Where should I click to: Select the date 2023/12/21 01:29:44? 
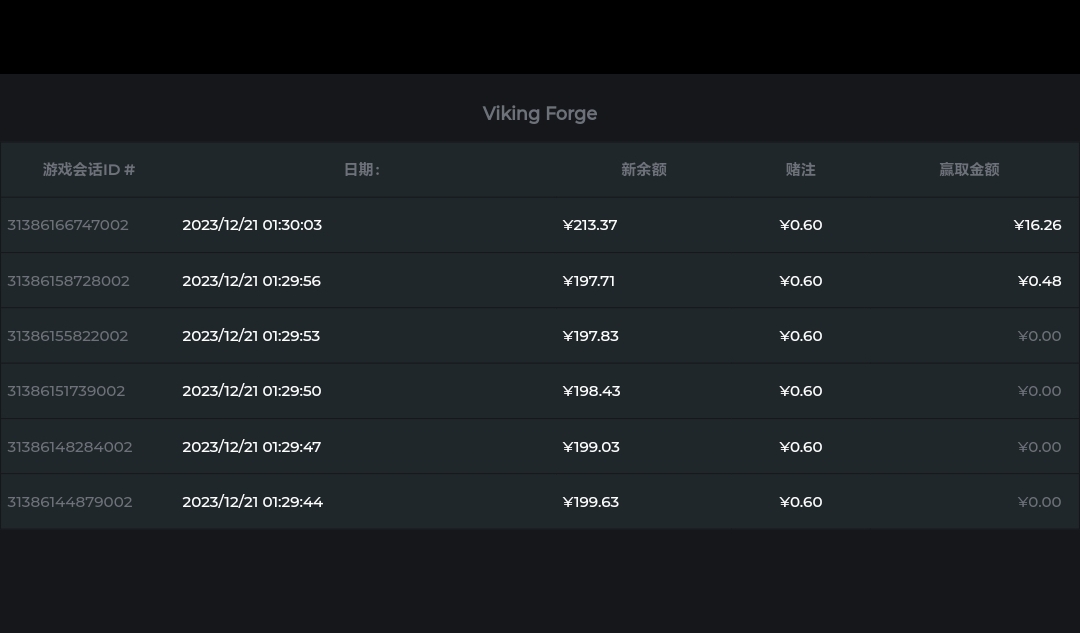tap(253, 502)
